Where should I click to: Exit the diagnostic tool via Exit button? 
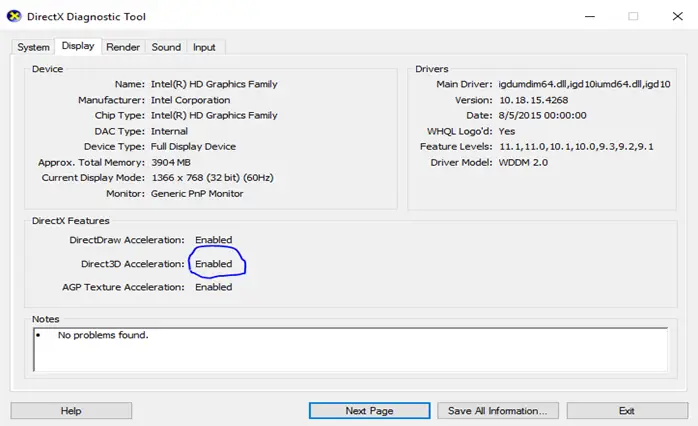[x=627, y=411]
